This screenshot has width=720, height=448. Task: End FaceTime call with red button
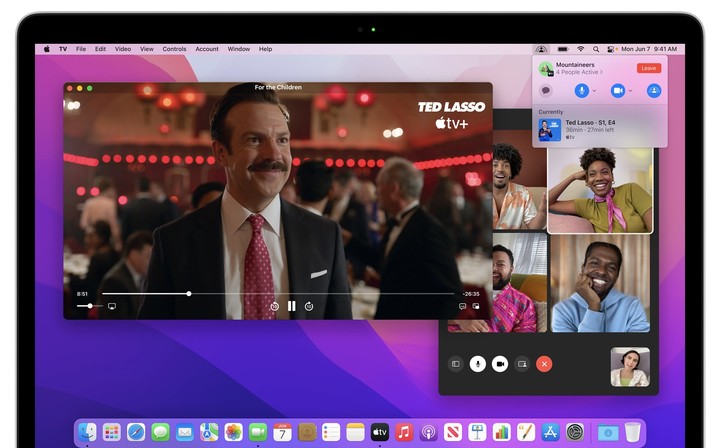click(544, 364)
